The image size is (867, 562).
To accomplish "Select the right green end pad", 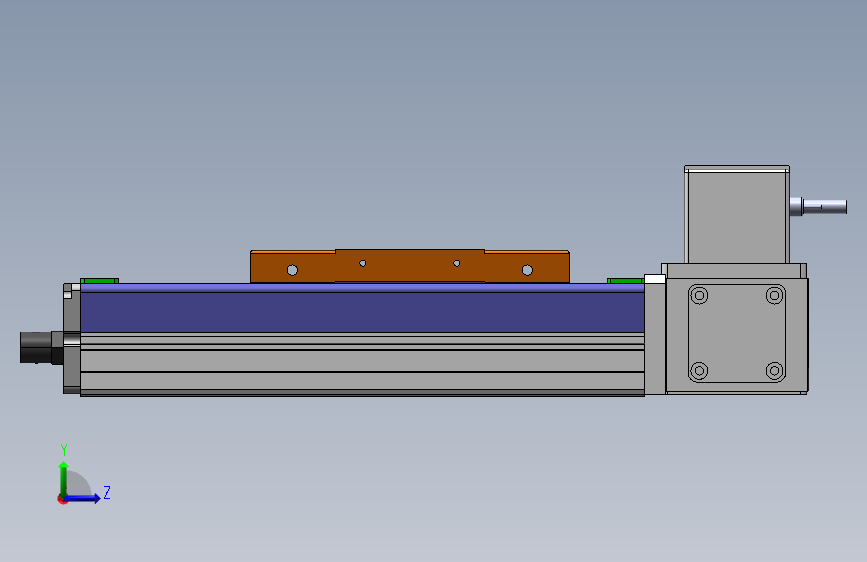I will click(x=625, y=281).
